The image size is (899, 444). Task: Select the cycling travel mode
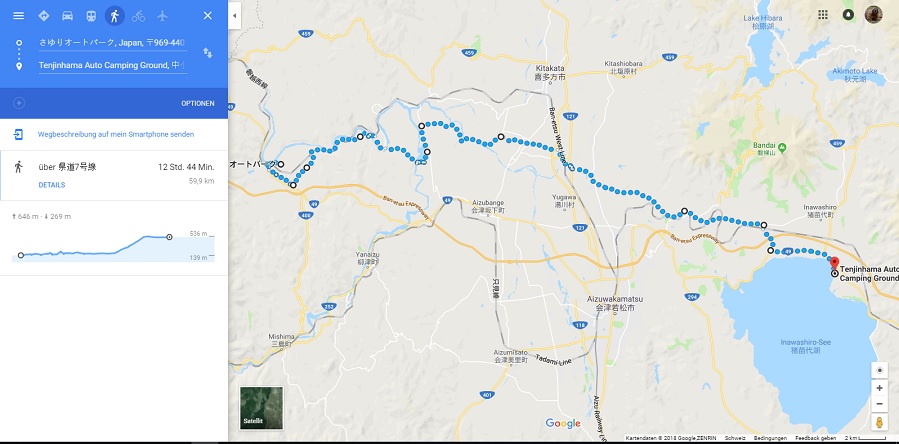[x=138, y=16]
